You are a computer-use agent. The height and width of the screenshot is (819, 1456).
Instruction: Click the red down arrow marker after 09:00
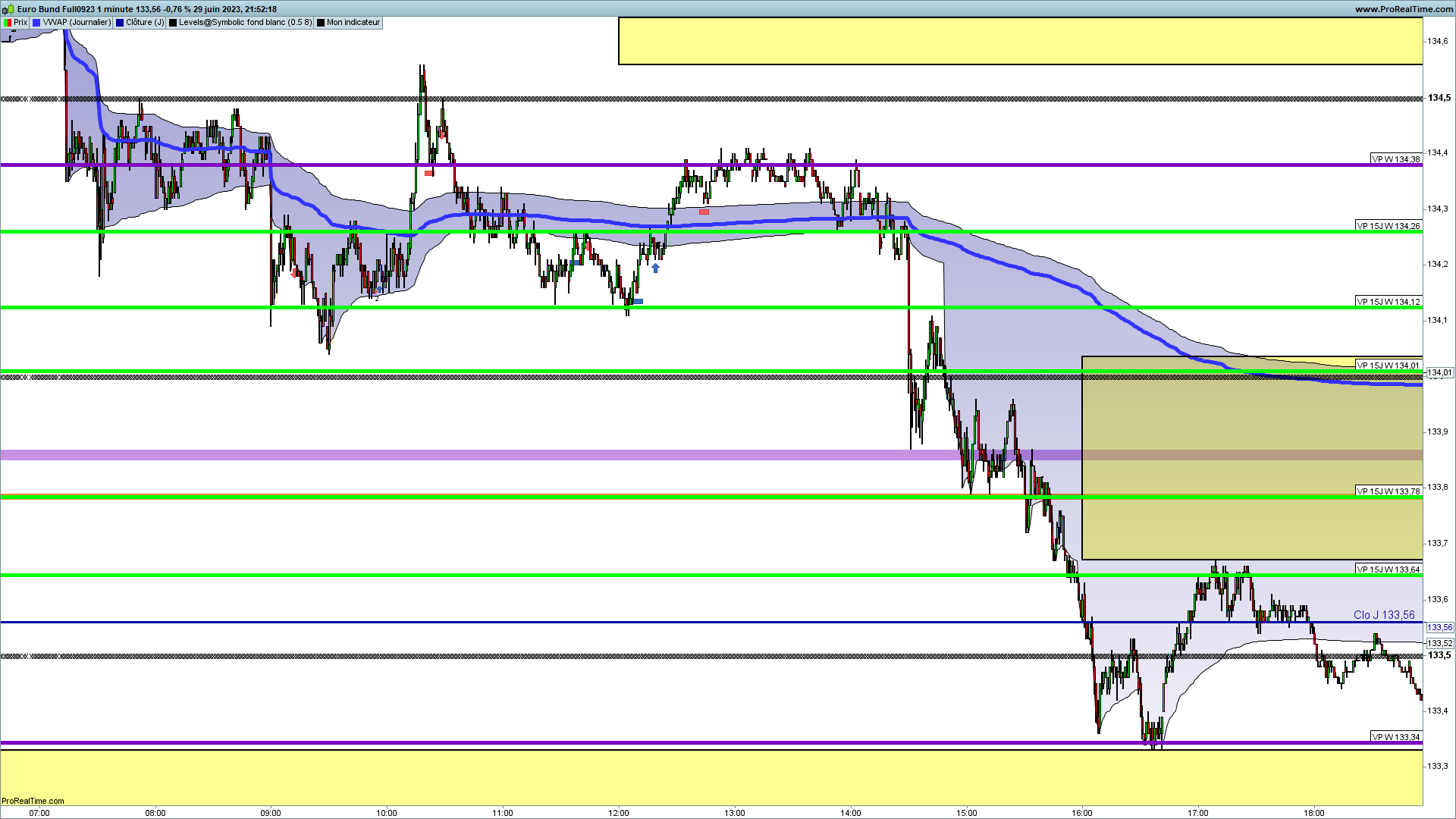coord(294,273)
